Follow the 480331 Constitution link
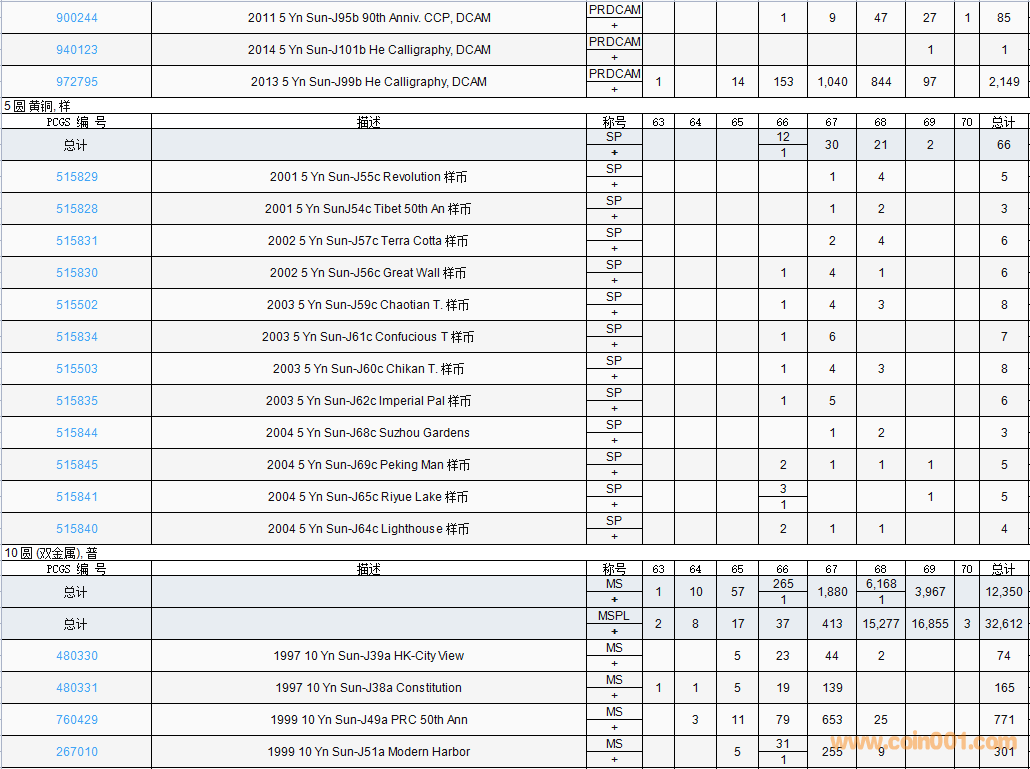The image size is (1030, 769). pos(77,688)
